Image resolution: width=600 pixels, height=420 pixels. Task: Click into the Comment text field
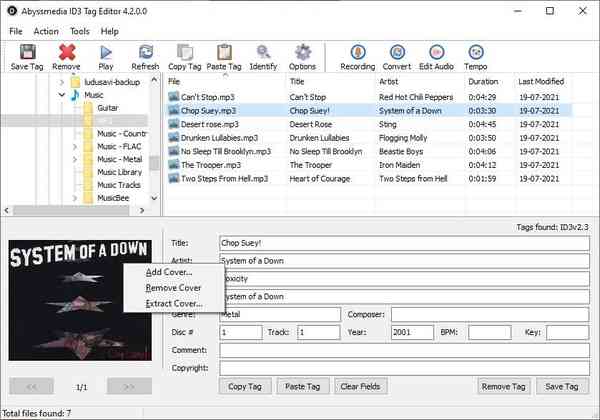point(403,350)
